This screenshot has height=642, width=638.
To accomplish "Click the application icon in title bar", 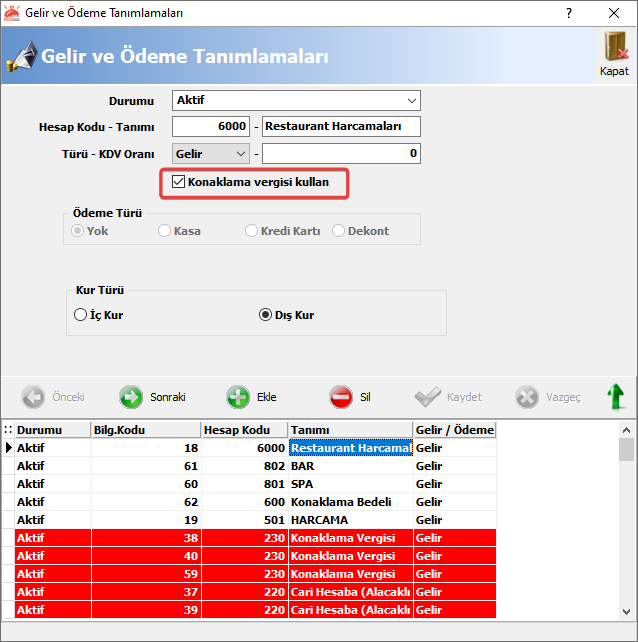I will (11, 13).
